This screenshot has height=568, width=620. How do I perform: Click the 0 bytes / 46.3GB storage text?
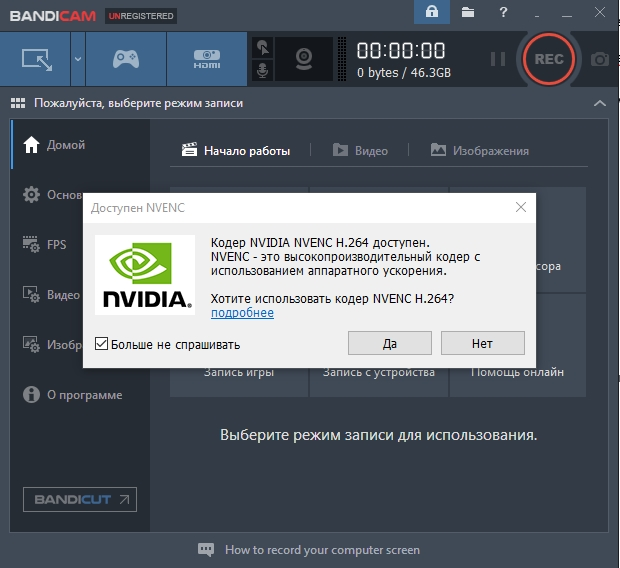click(404, 73)
